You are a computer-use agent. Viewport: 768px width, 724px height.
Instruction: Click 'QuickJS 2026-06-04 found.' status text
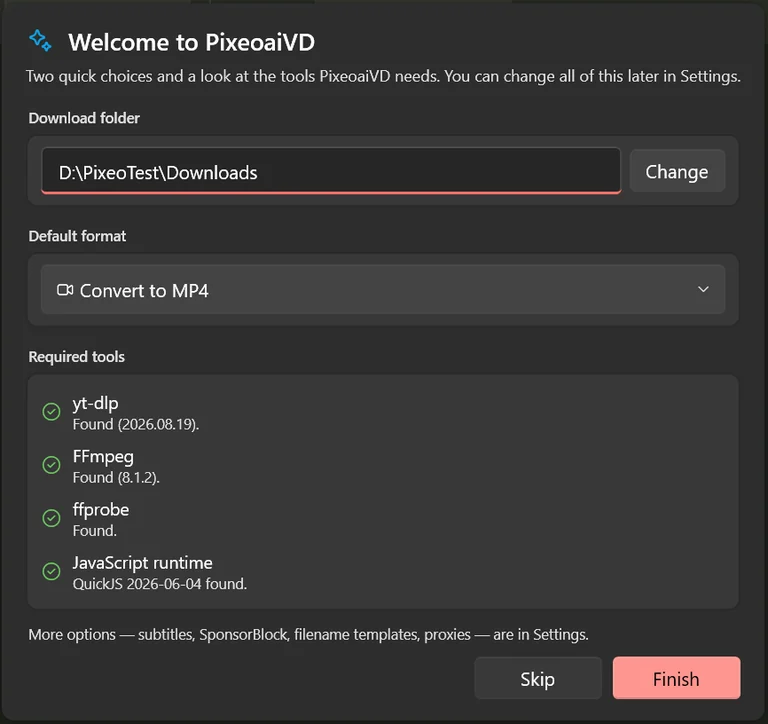click(x=160, y=584)
